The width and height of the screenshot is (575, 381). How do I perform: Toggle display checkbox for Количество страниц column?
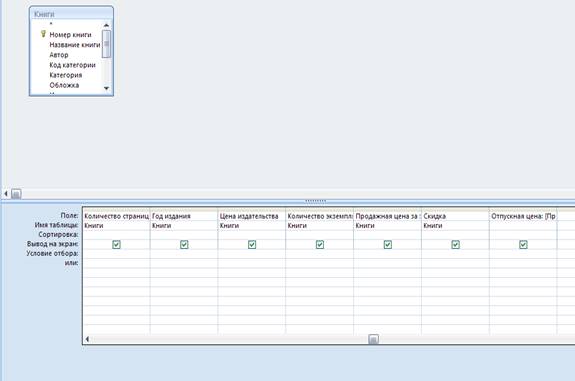(116, 244)
